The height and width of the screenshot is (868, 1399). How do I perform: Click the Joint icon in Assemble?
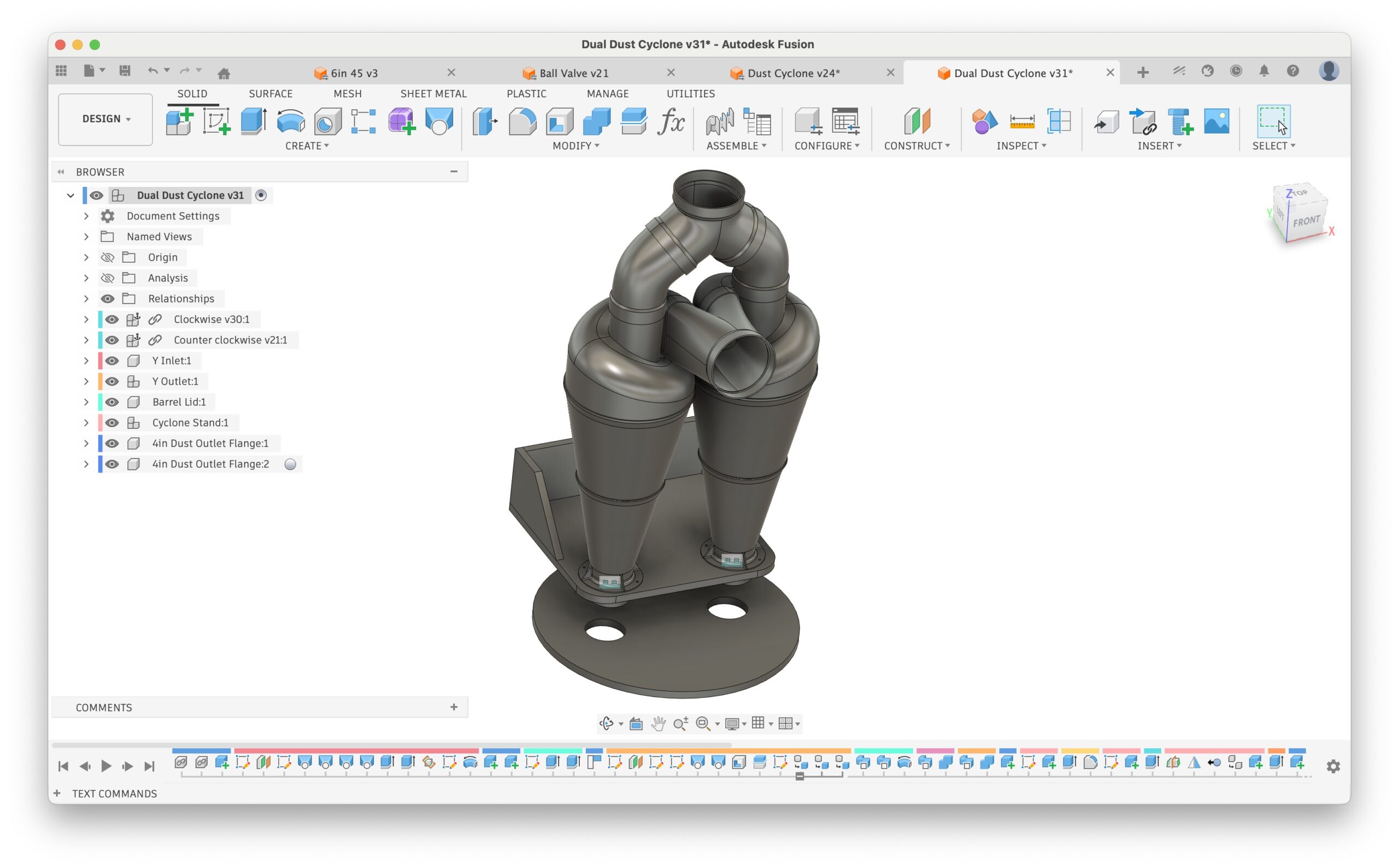click(719, 121)
